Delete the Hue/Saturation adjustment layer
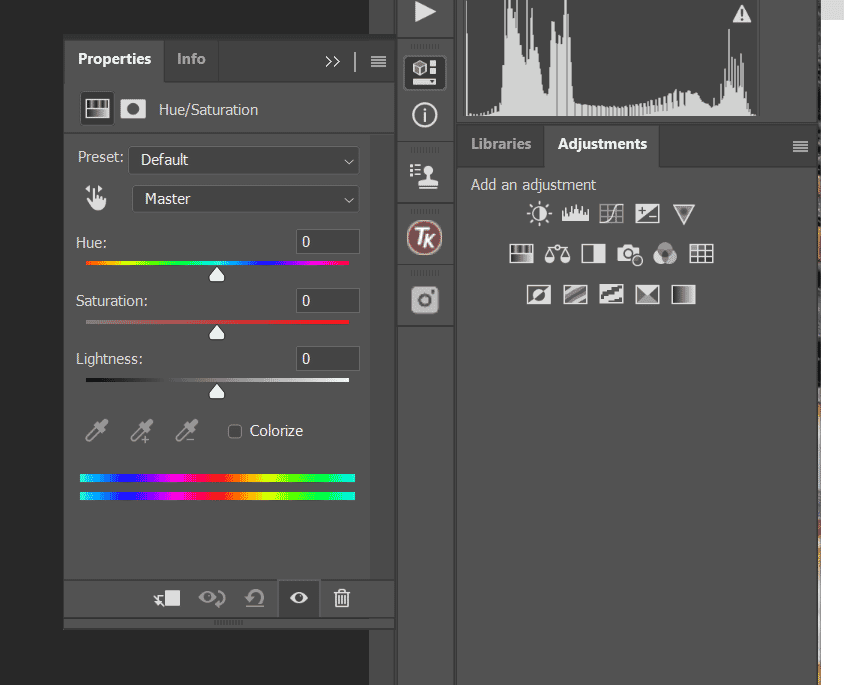 point(342,598)
